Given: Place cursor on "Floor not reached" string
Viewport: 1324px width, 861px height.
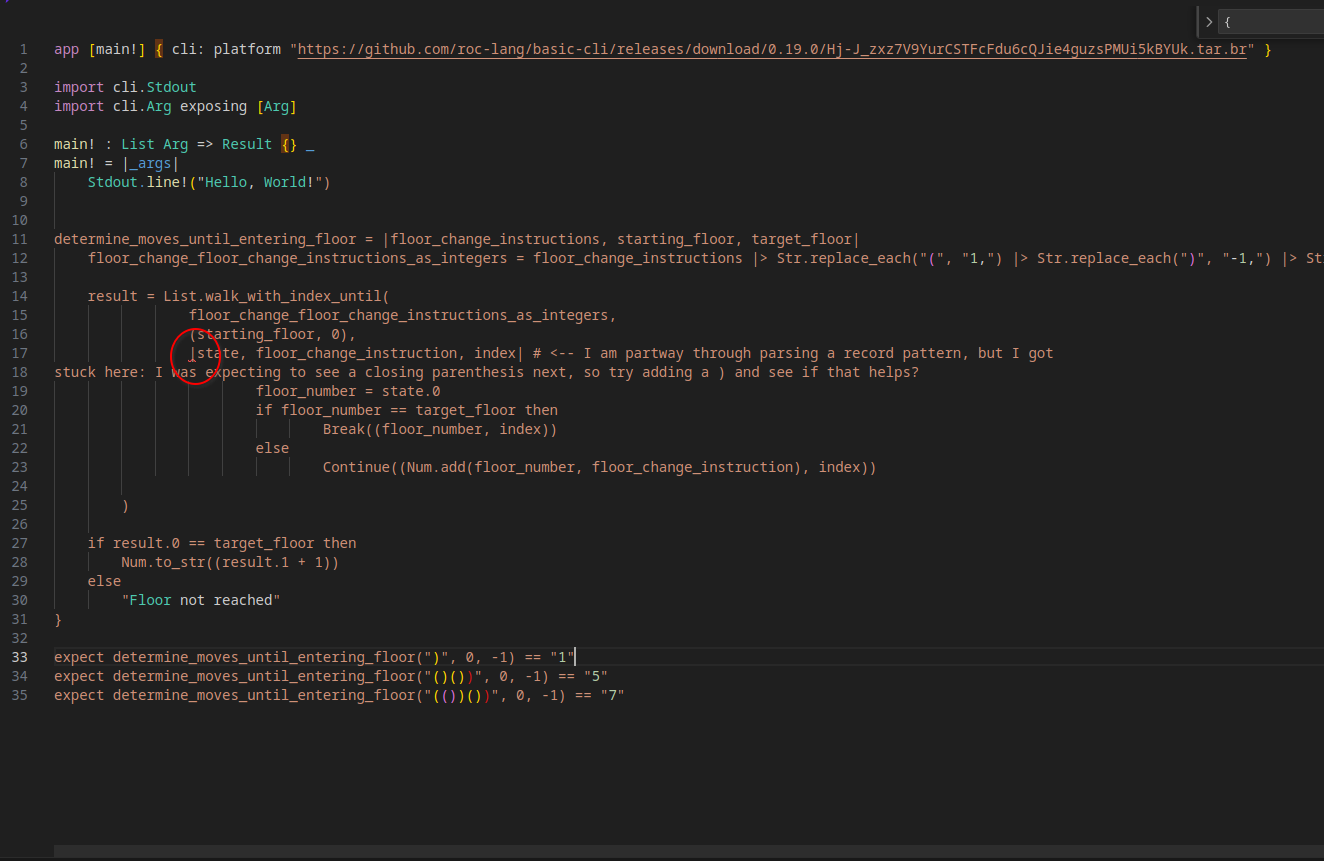Looking at the screenshot, I should tap(201, 600).
